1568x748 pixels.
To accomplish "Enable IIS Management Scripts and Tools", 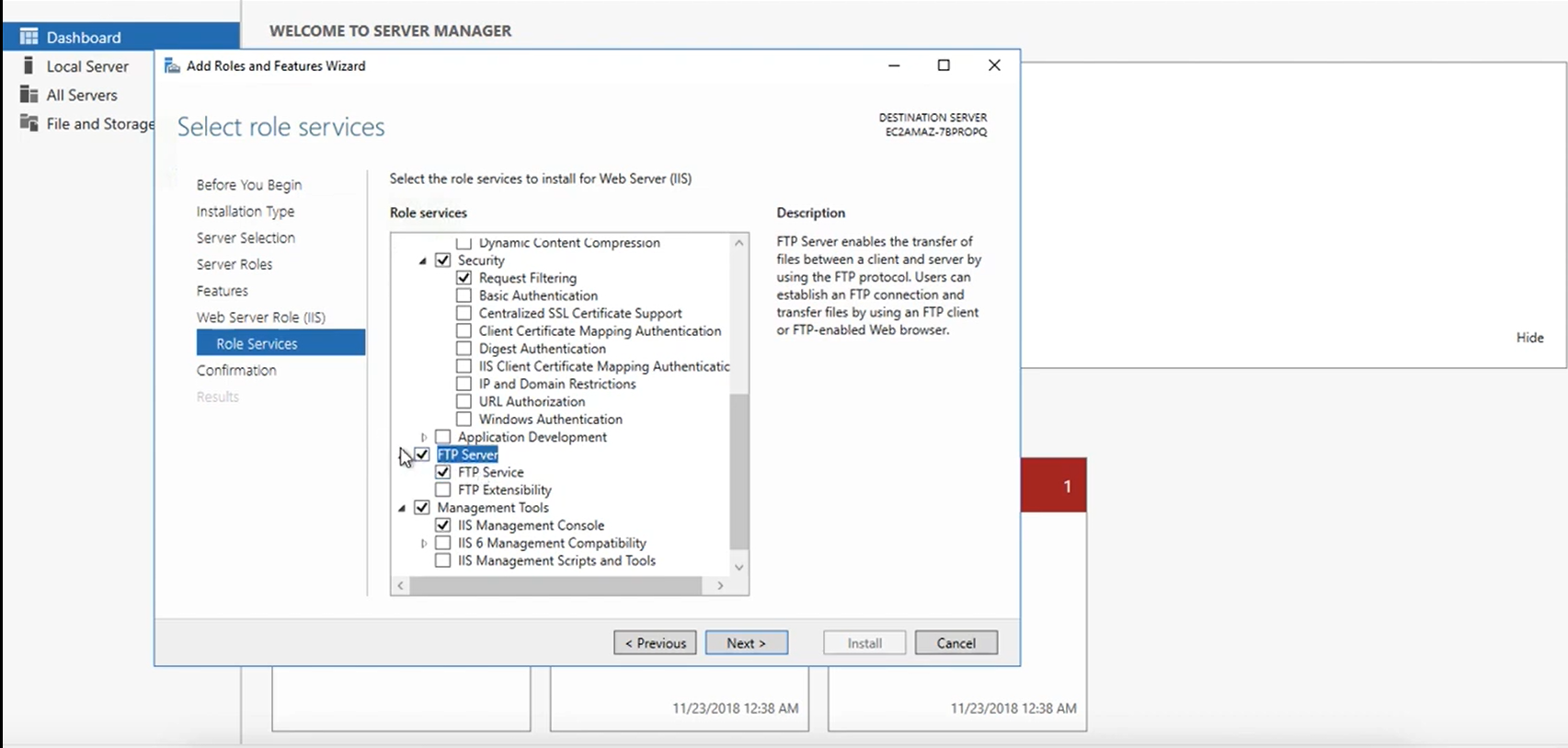I will coord(443,560).
